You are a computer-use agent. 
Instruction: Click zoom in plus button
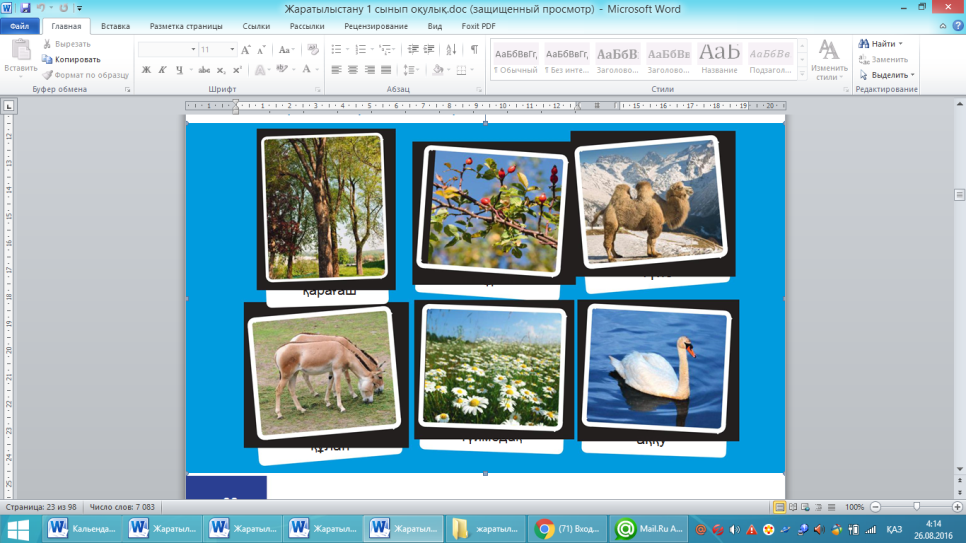click(957, 507)
